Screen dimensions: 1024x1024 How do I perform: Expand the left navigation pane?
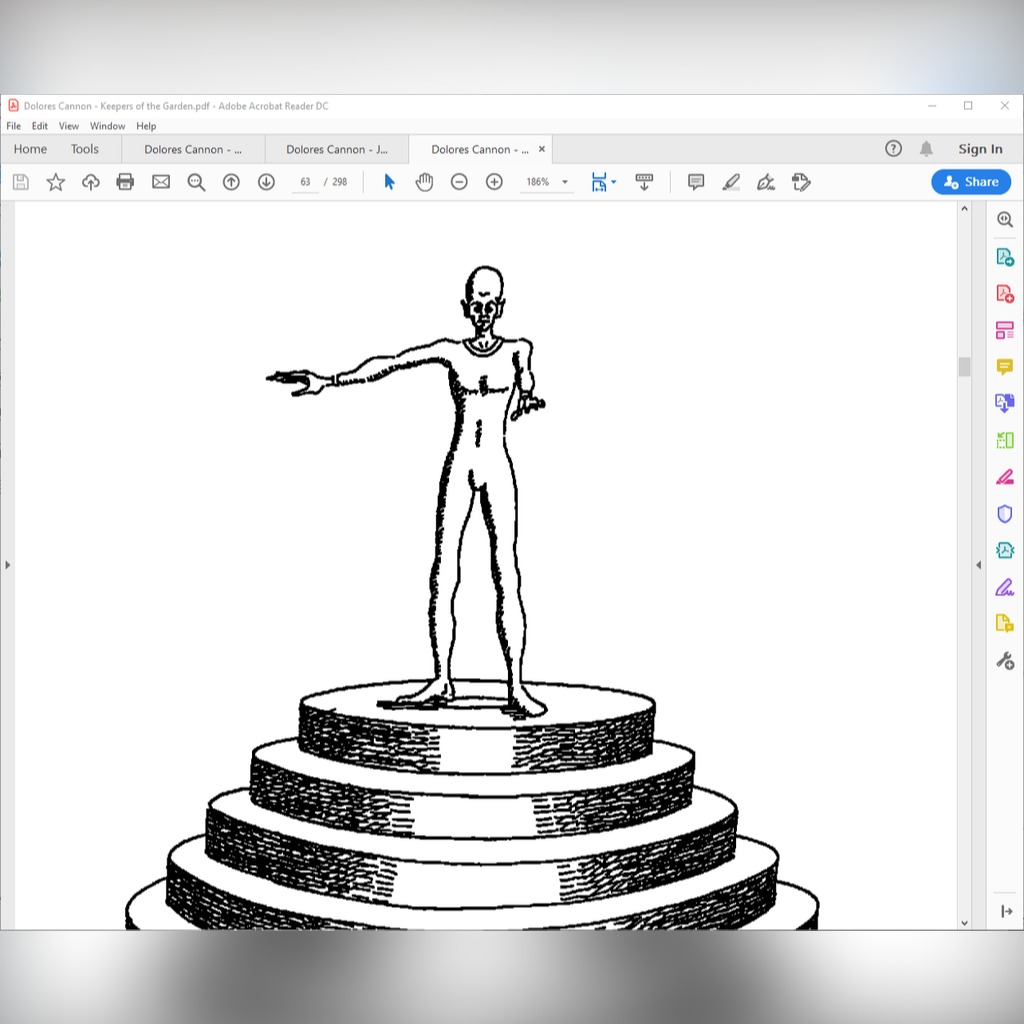[x=7, y=565]
